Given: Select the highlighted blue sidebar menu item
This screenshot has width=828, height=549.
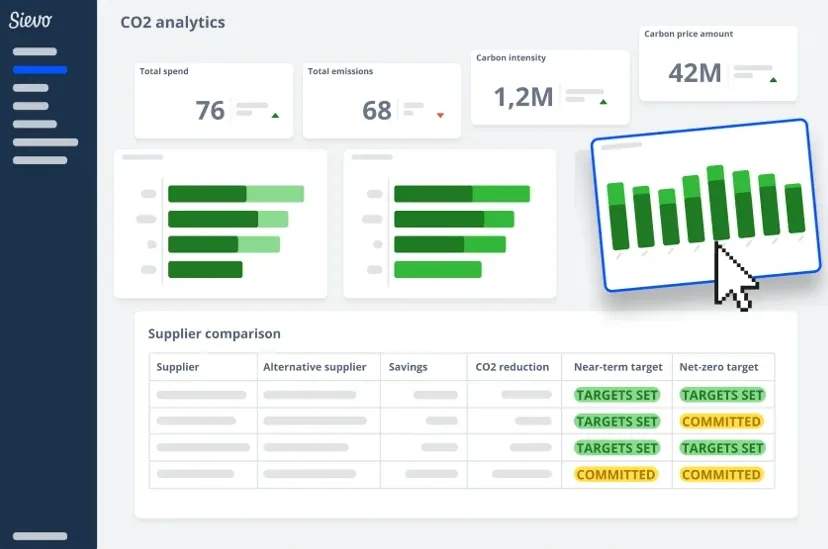Looking at the screenshot, I should pos(40,70).
